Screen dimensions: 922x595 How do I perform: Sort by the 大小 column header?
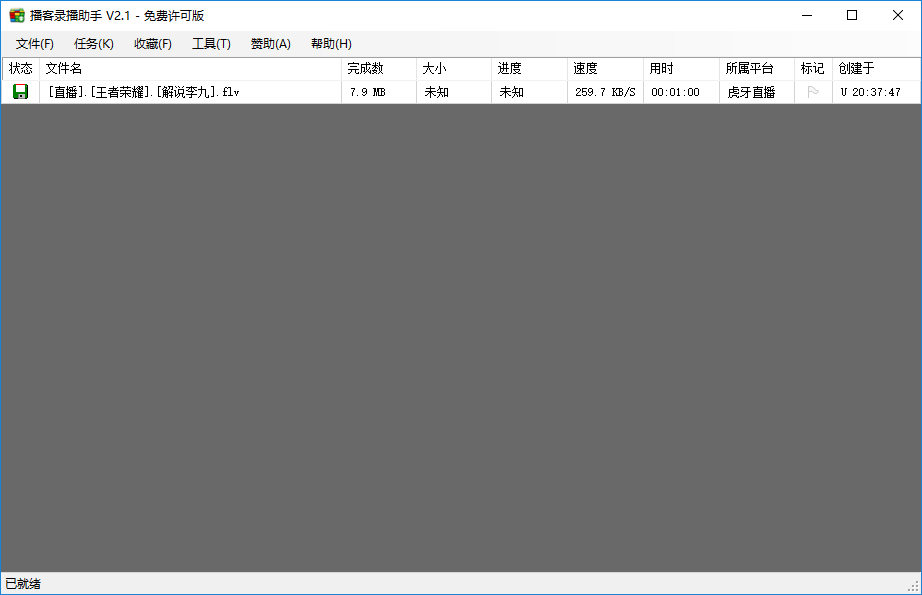pyautogui.click(x=454, y=69)
